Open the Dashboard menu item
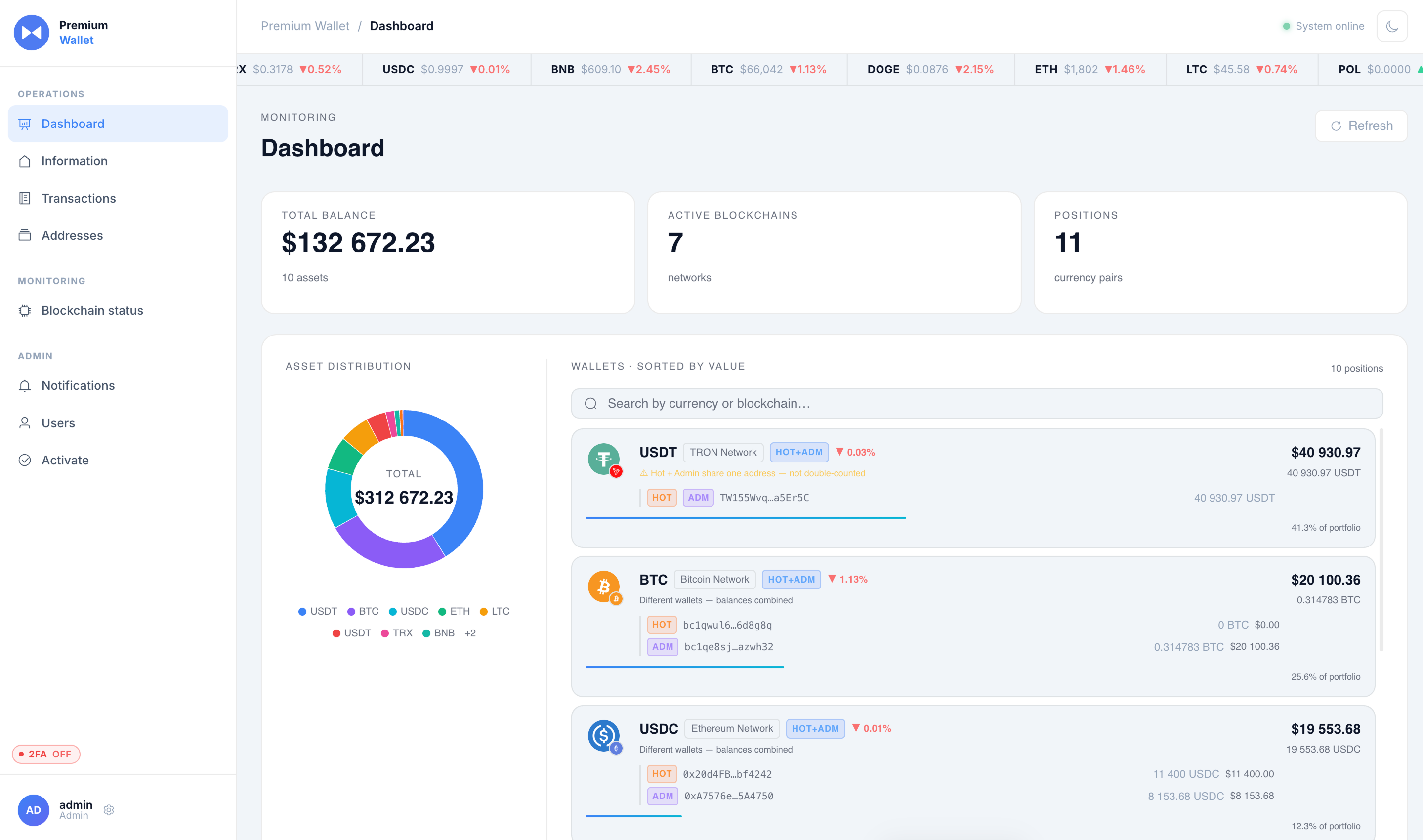 click(x=118, y=124)
